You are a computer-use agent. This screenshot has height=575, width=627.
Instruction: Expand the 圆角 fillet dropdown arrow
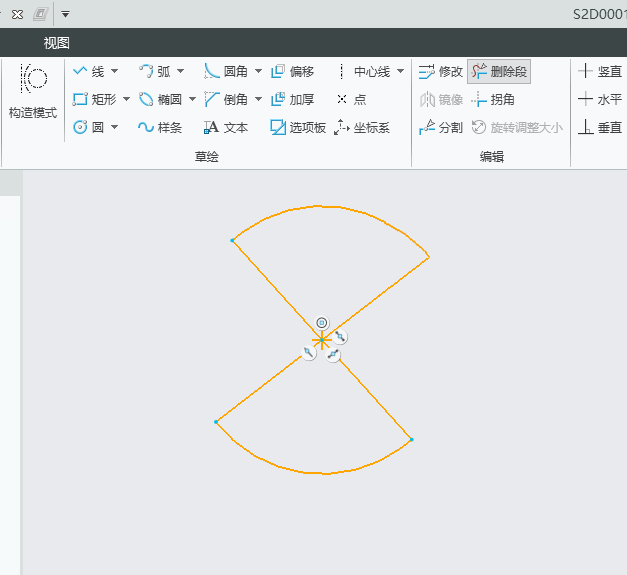tap(258, 72)
